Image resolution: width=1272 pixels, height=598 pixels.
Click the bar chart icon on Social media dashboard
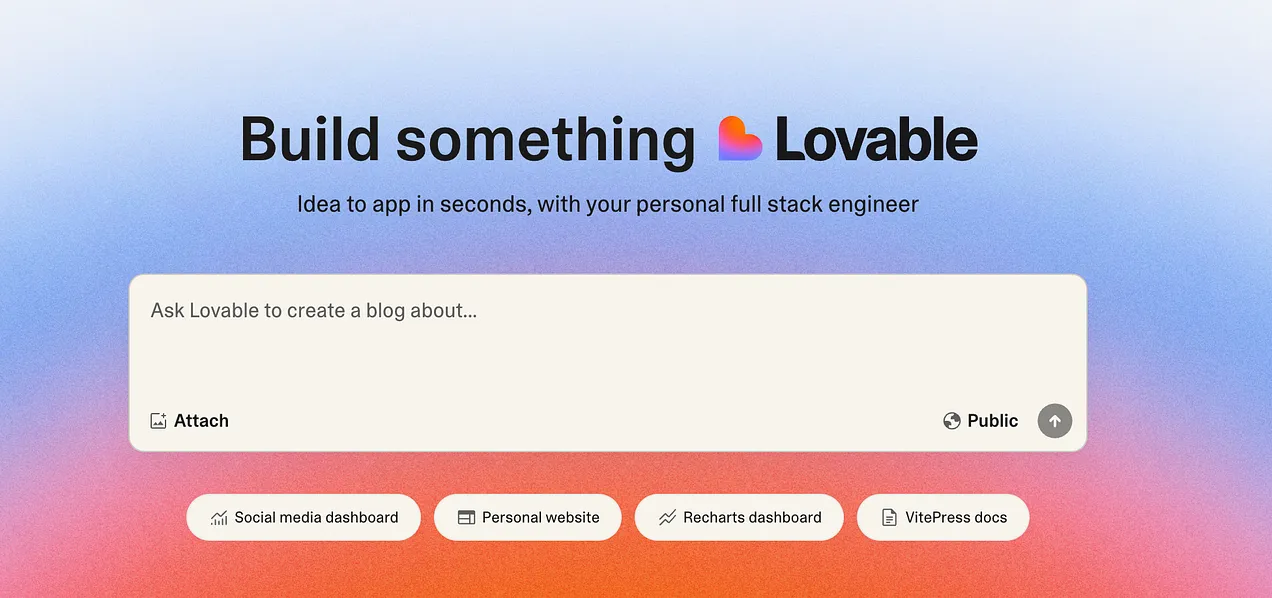[x=219, y=518]
